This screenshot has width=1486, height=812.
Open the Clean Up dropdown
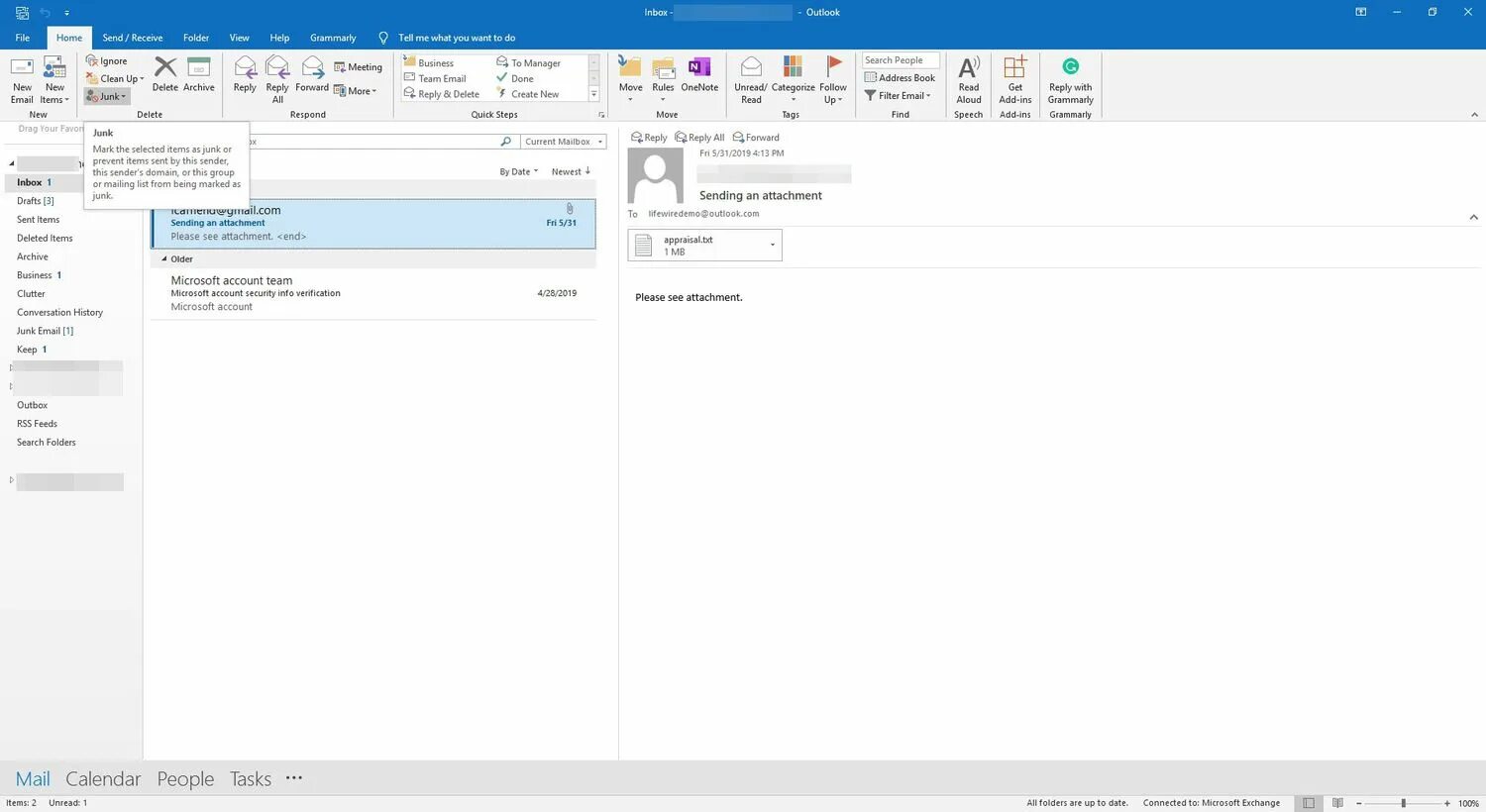[x=115, y=78]
